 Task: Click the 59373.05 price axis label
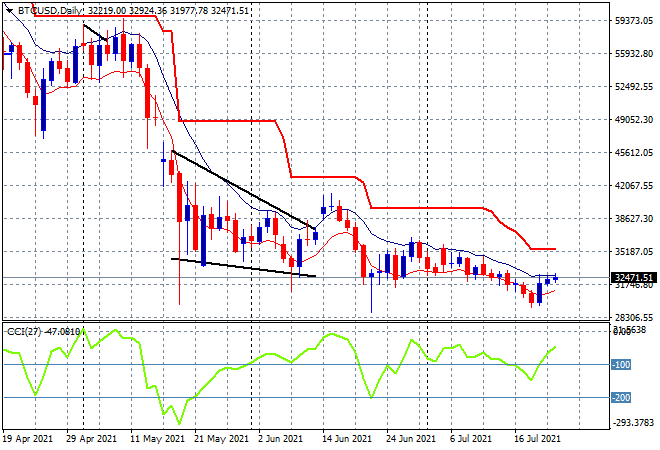pos(634,21)
